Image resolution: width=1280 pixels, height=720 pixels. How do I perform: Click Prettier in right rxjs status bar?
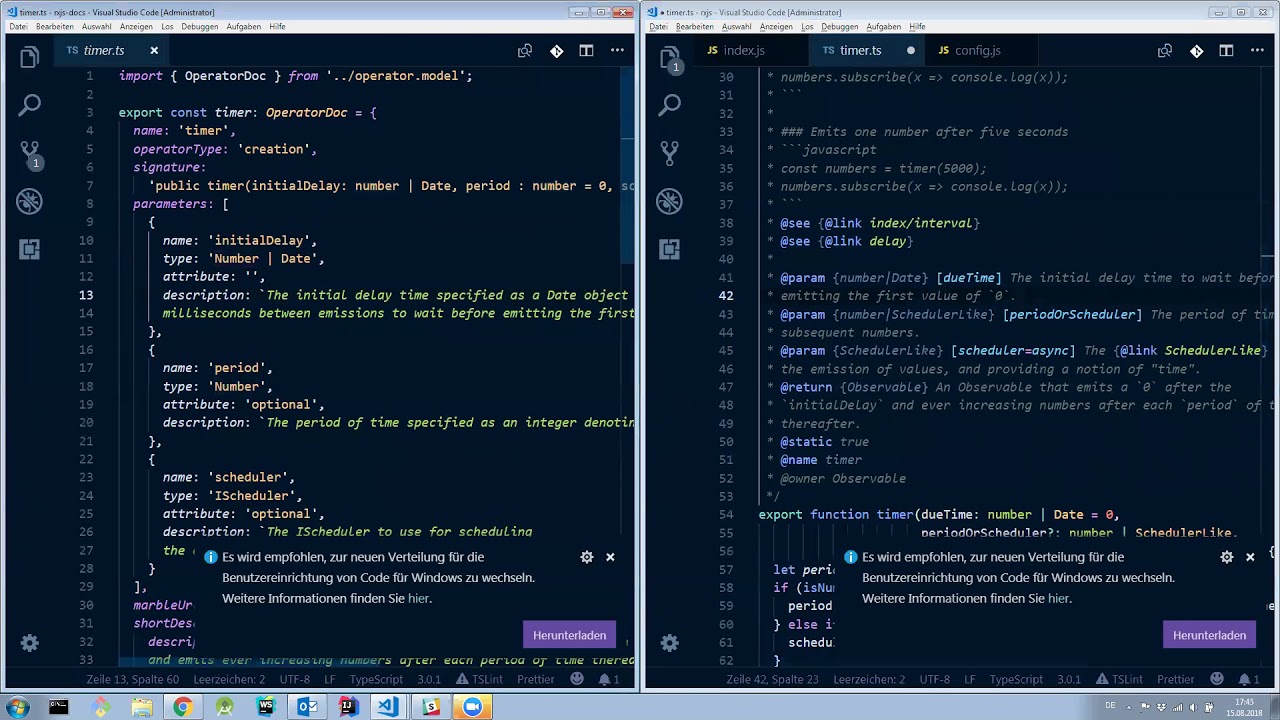(x=1176, y=679)
